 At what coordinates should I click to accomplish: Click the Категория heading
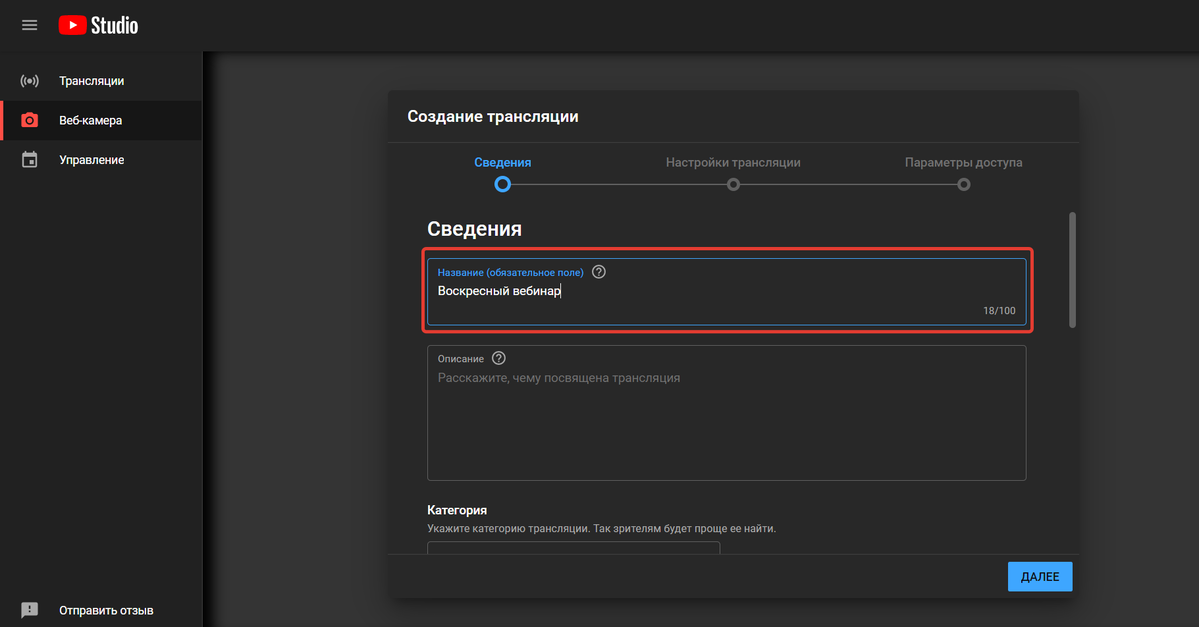tap(457, 510)
